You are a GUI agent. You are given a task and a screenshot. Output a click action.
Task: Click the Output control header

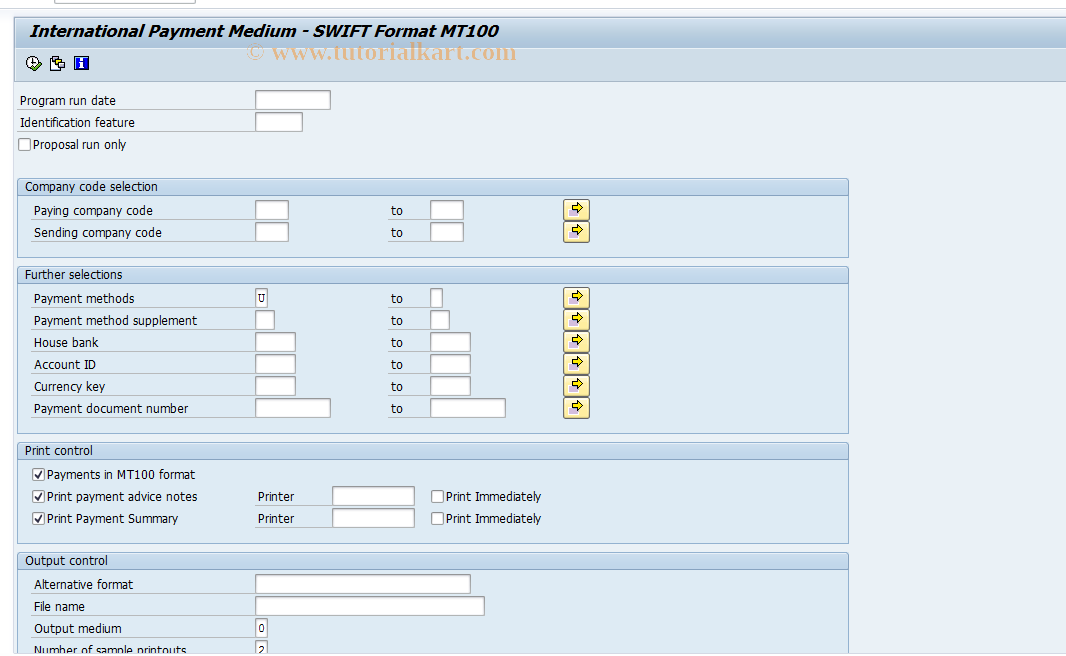[x=66, y=560]
